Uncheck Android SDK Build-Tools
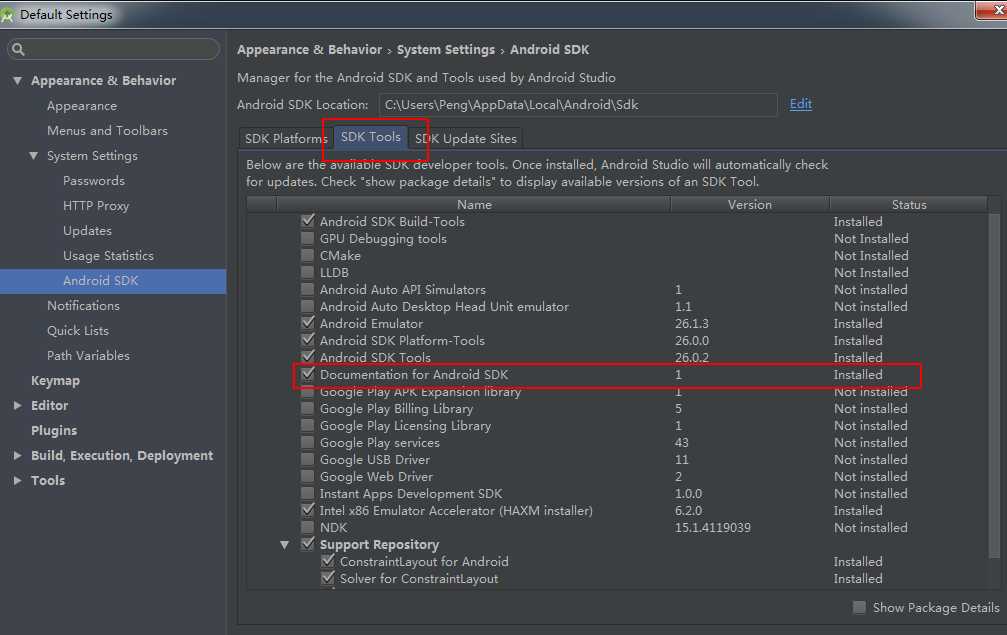Screen dimensions: 1007x635 click(308, 221)
